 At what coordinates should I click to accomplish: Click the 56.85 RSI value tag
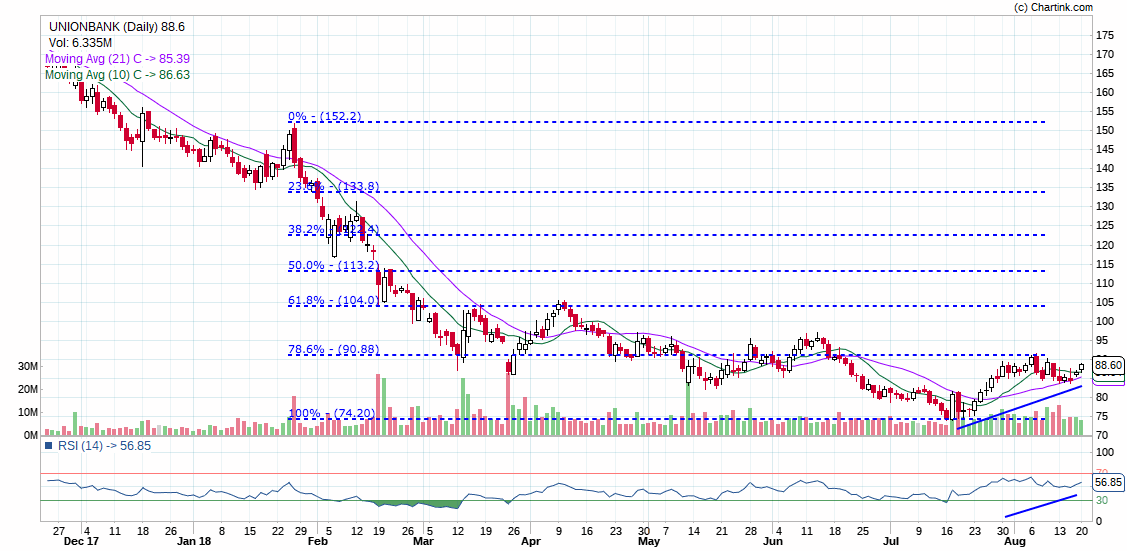tap(1107, 482)
